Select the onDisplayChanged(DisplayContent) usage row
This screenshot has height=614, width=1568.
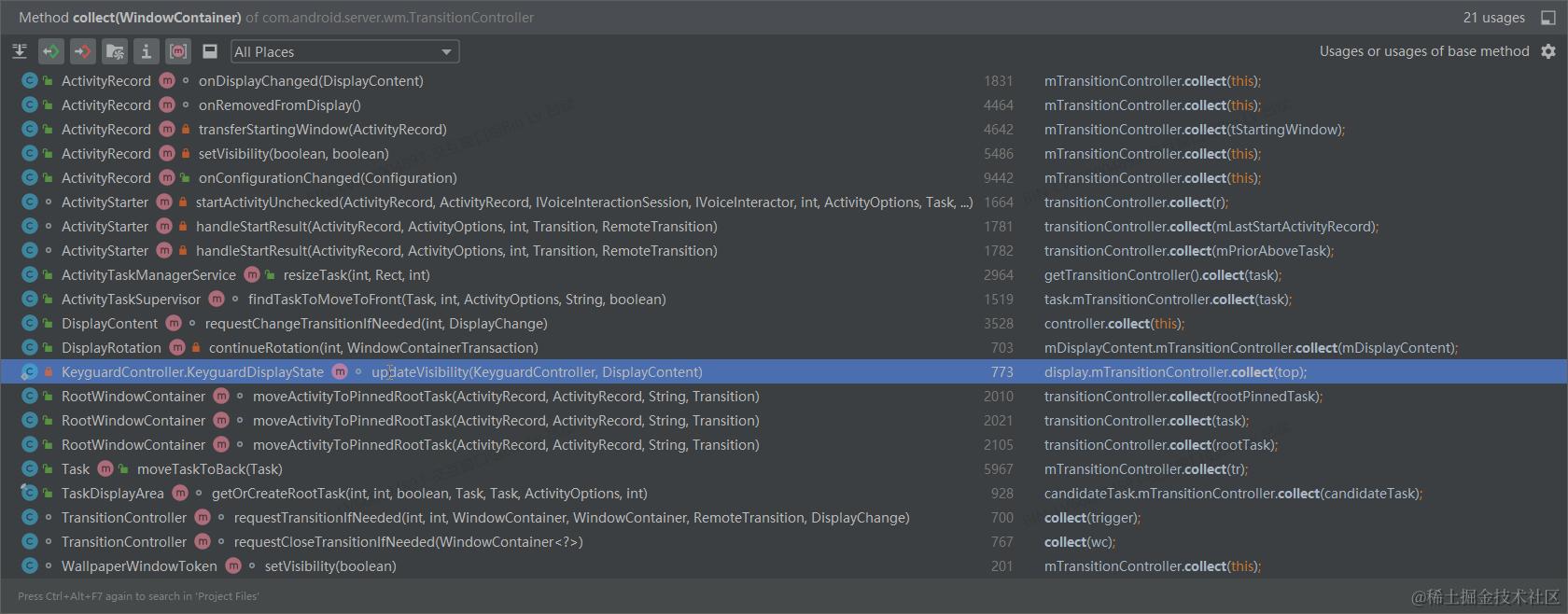[784, 81]
